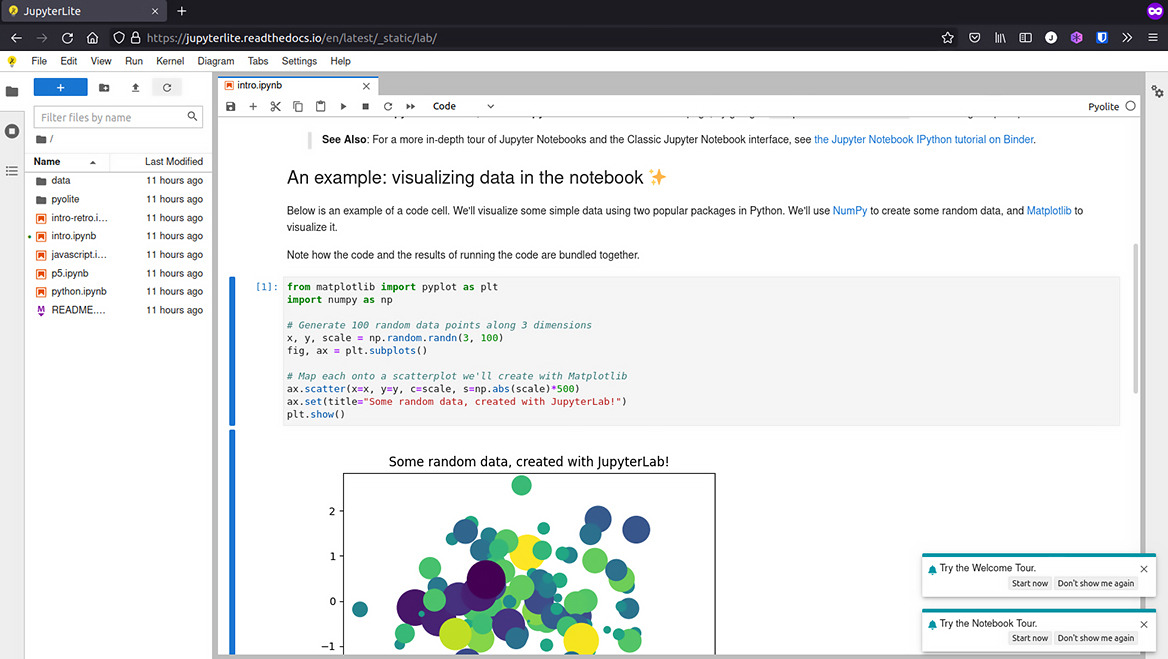Follow the Matplotlib link
The width and height of the screenshot is (1168, 659).
pos(1049,211)
